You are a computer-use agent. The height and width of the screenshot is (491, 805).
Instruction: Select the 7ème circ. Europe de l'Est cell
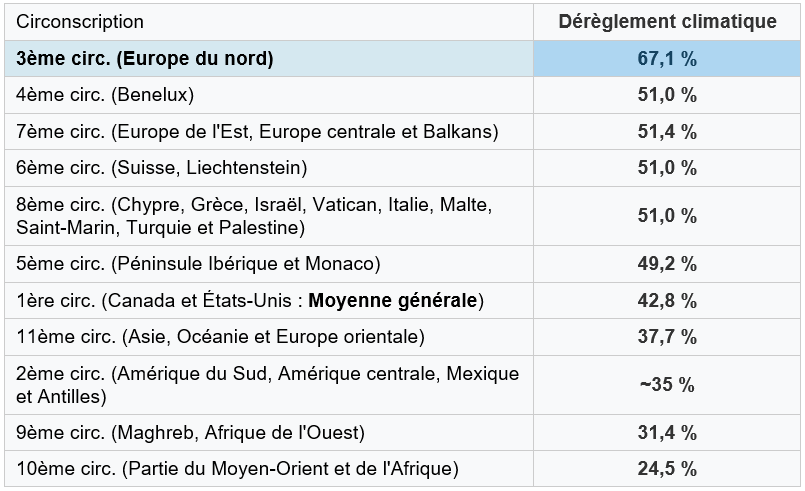(x=257, y=131)
